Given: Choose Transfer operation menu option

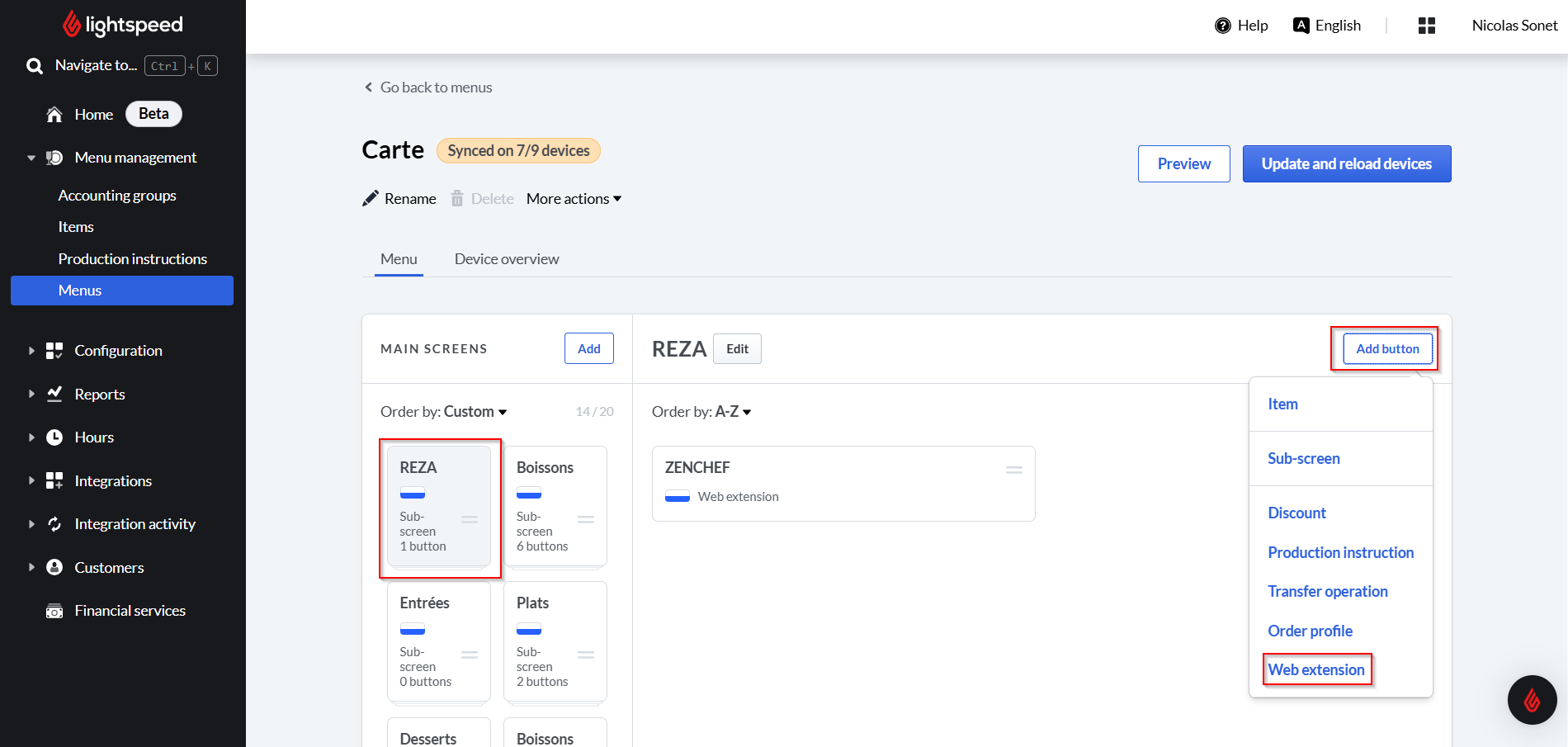Looking at the screenshot, I should pos(1328,592).
